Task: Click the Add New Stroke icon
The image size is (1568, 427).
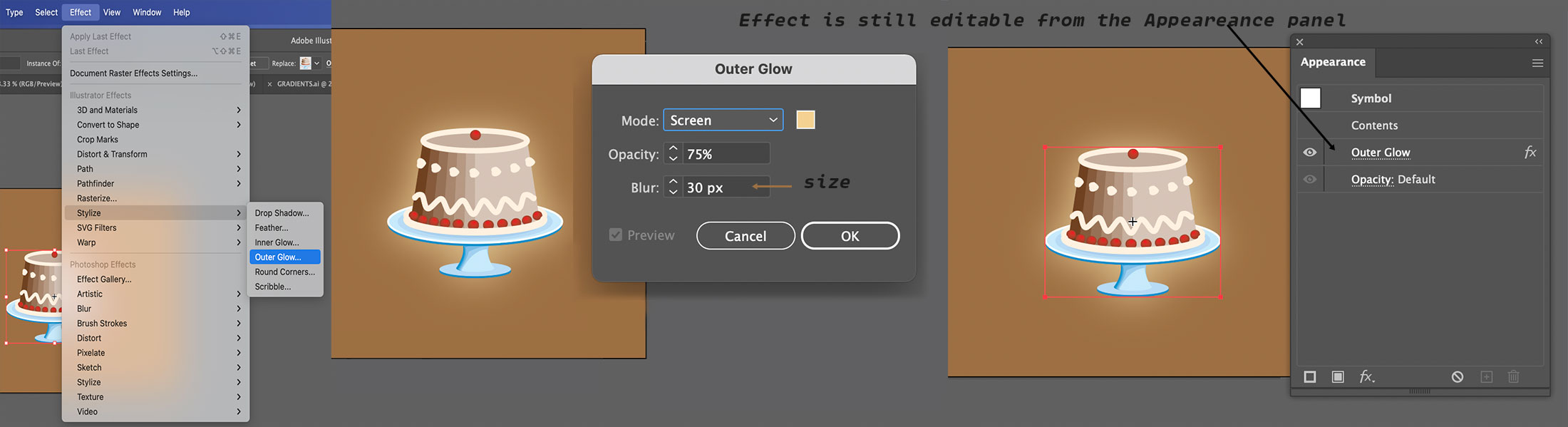Action: click(x=1310, y=376)
